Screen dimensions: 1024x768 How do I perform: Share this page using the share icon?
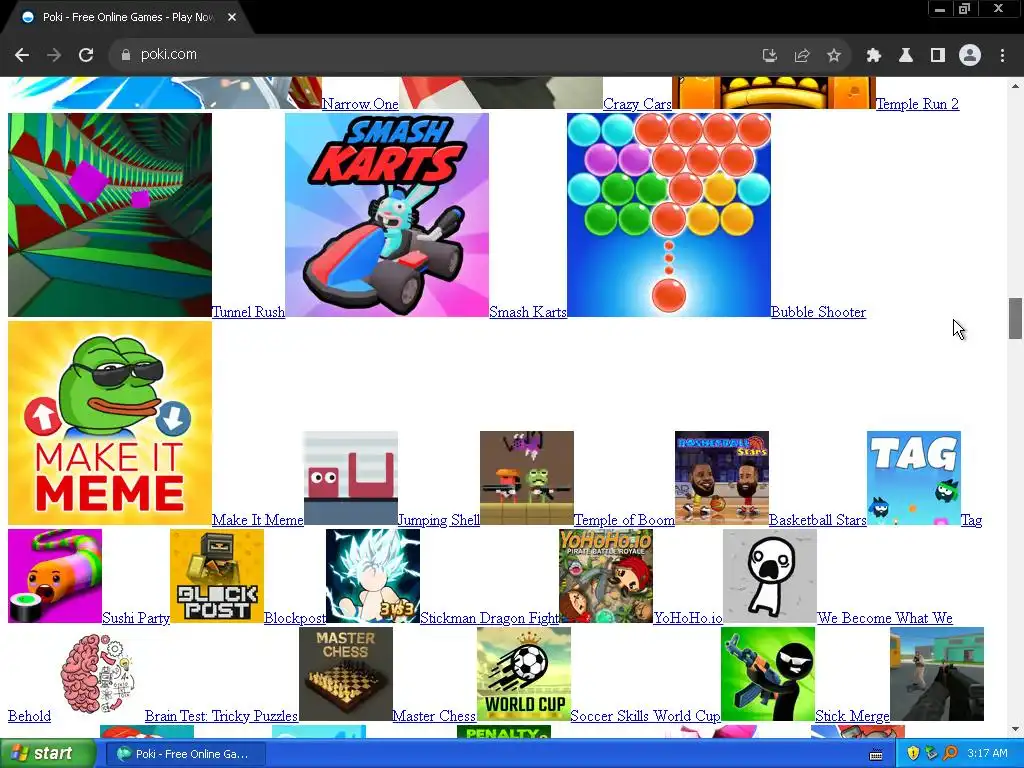(x=802, y=56)
